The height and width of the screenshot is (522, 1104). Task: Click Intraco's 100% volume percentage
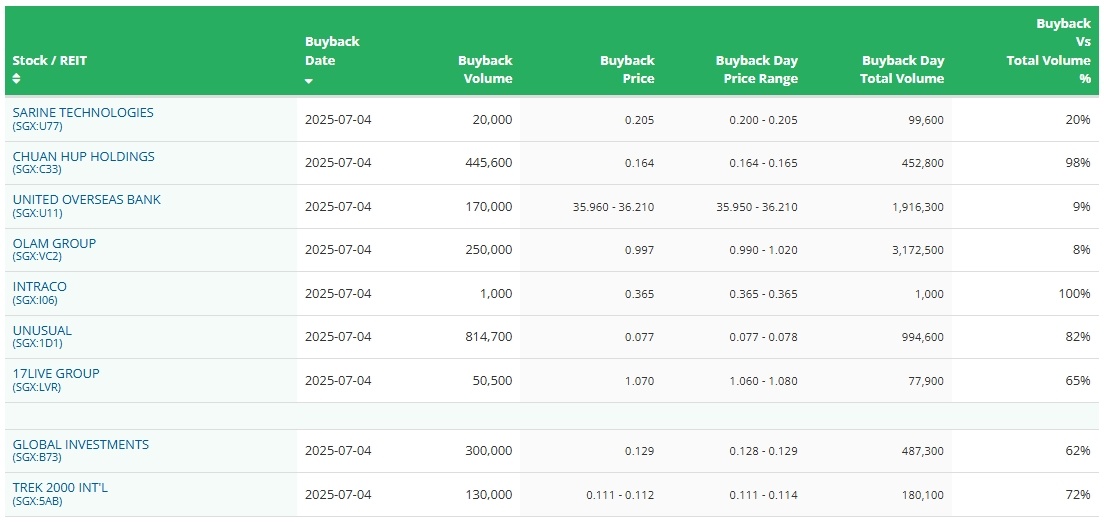(1074, 293)
